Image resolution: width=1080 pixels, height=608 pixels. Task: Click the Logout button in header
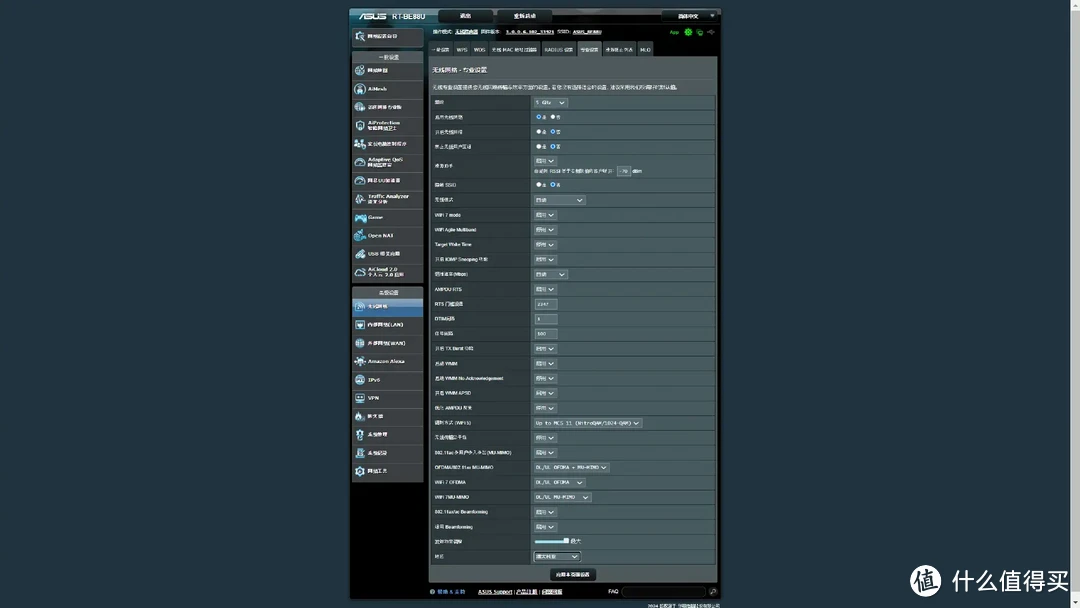pyautogui.click(x=466, y=16)
